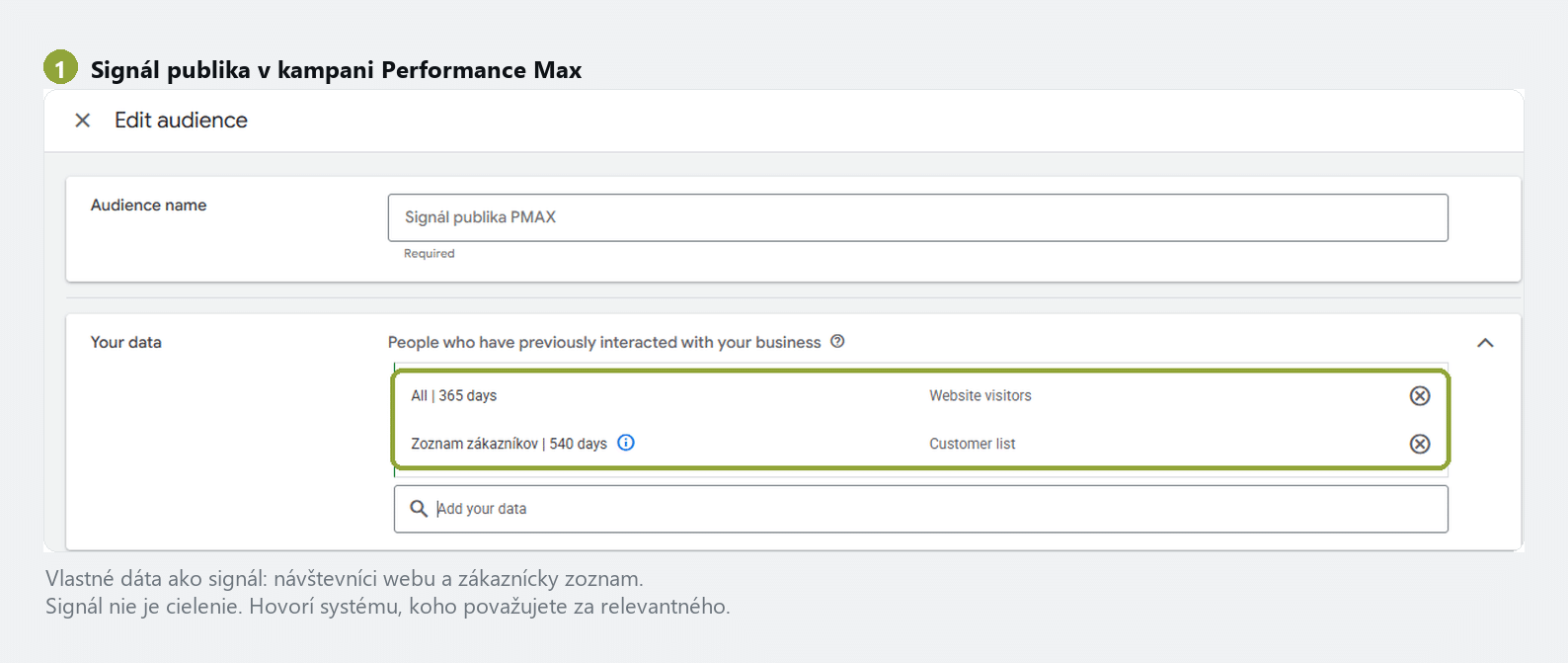Close the Edit audience panel

tap(83, 121)
